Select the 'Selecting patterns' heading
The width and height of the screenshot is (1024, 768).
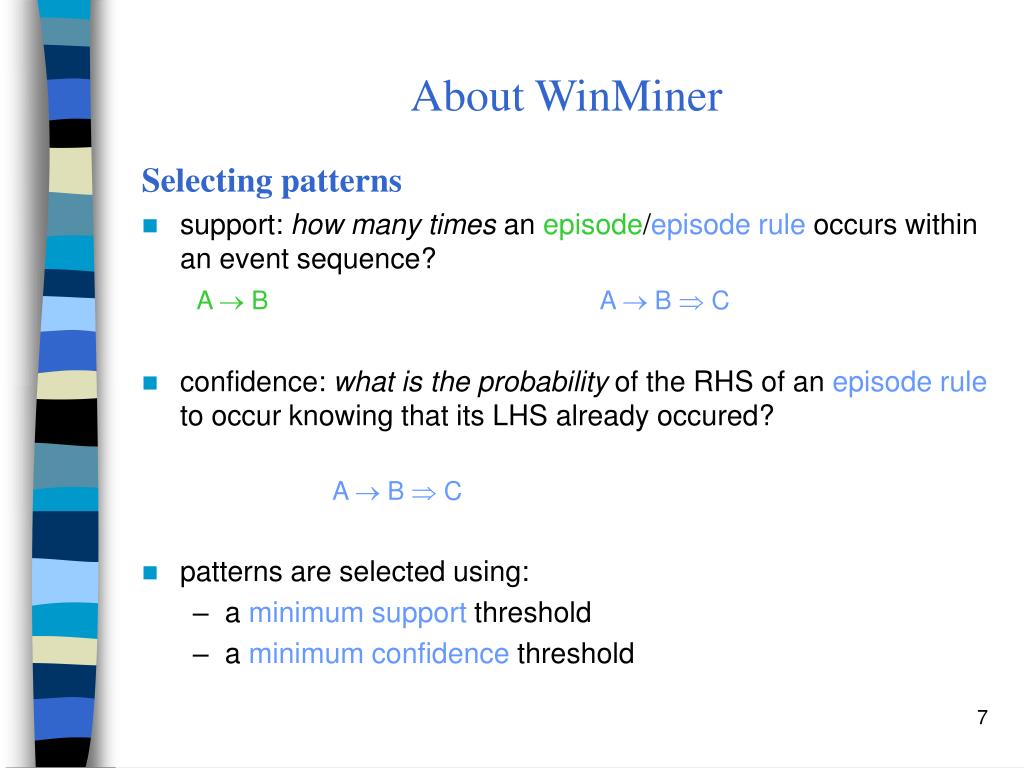point(272,181)
